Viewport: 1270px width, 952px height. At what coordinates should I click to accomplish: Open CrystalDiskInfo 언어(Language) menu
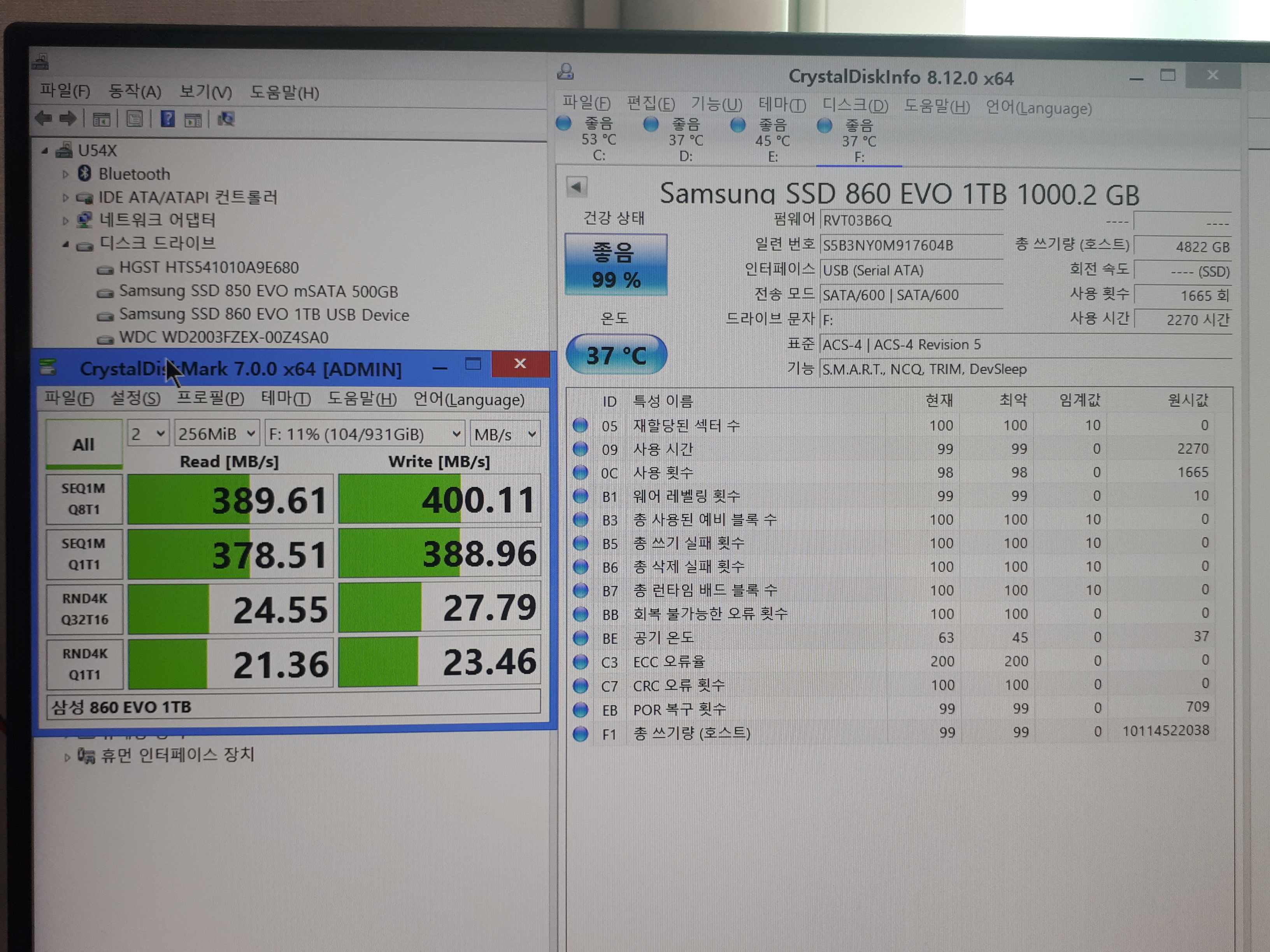pos(1038,108)
